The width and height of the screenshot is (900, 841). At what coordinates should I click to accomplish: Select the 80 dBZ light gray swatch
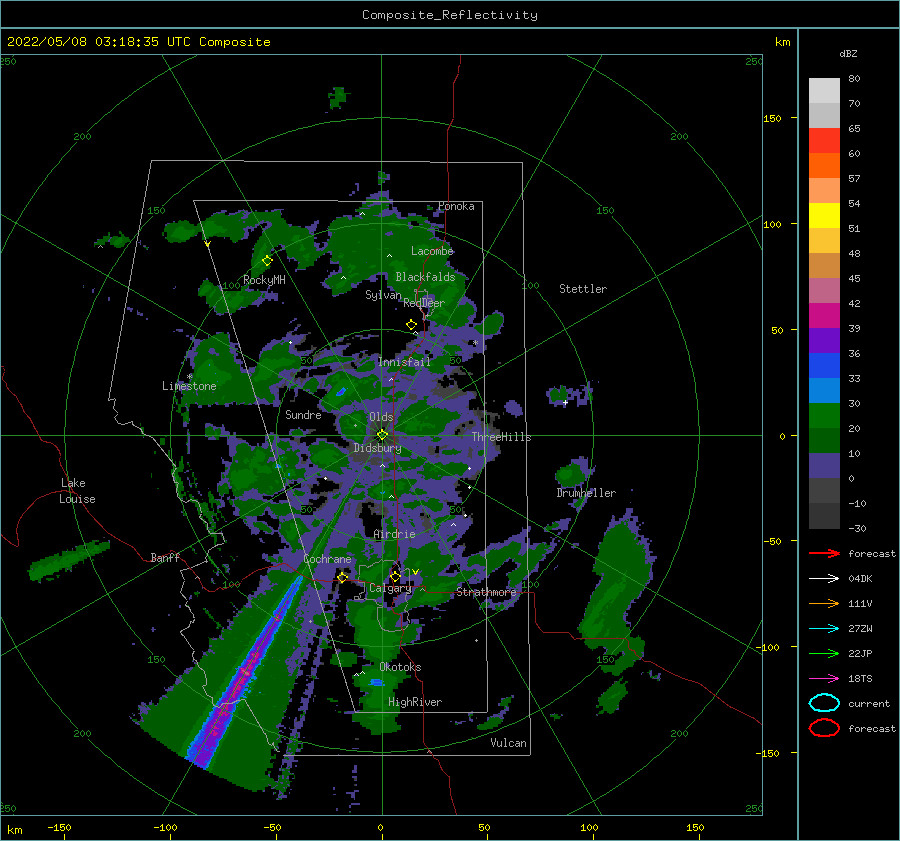click(x=824, y=91)
